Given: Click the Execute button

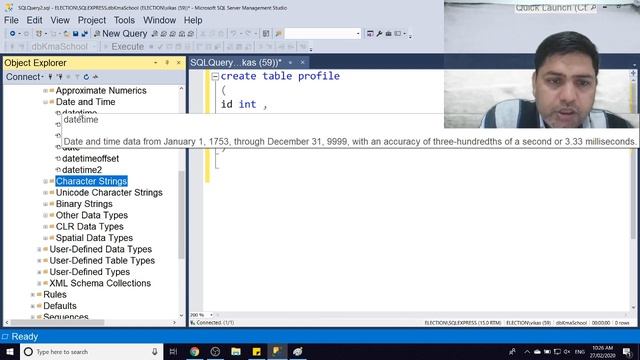Looking at the screenshot, I should click(x=123, y=47).
